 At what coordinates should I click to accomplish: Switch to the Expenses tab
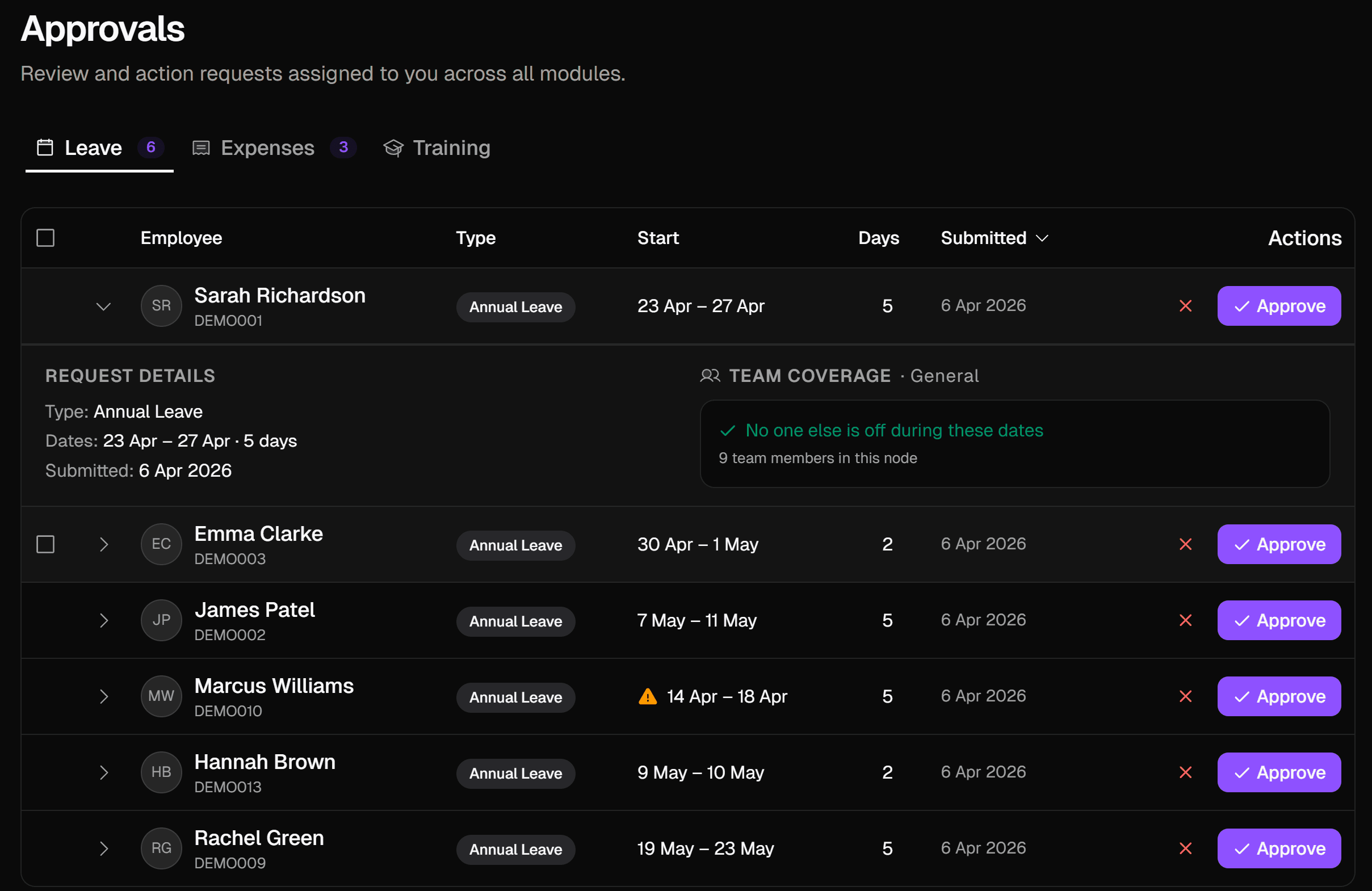267,148
